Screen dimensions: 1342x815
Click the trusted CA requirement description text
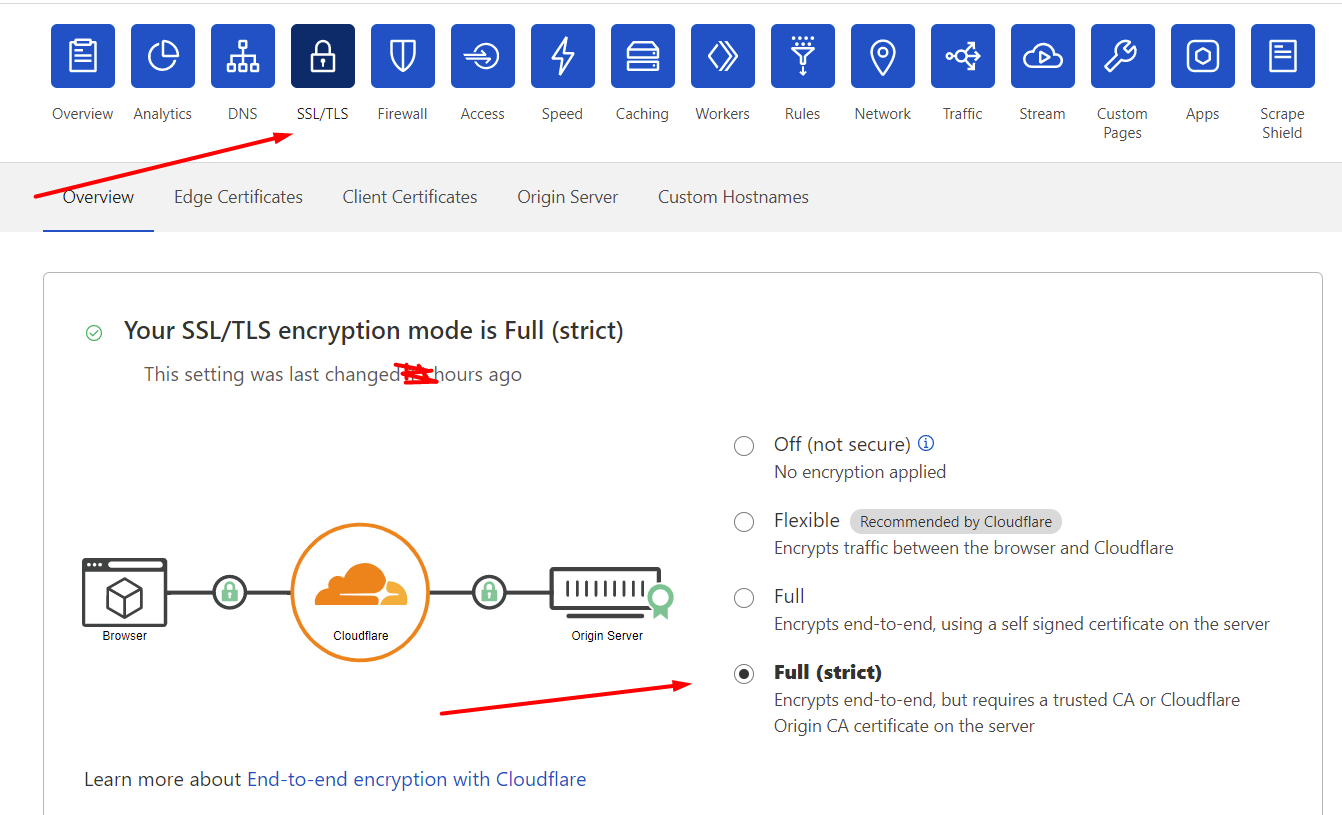[x=1007, y=713]
